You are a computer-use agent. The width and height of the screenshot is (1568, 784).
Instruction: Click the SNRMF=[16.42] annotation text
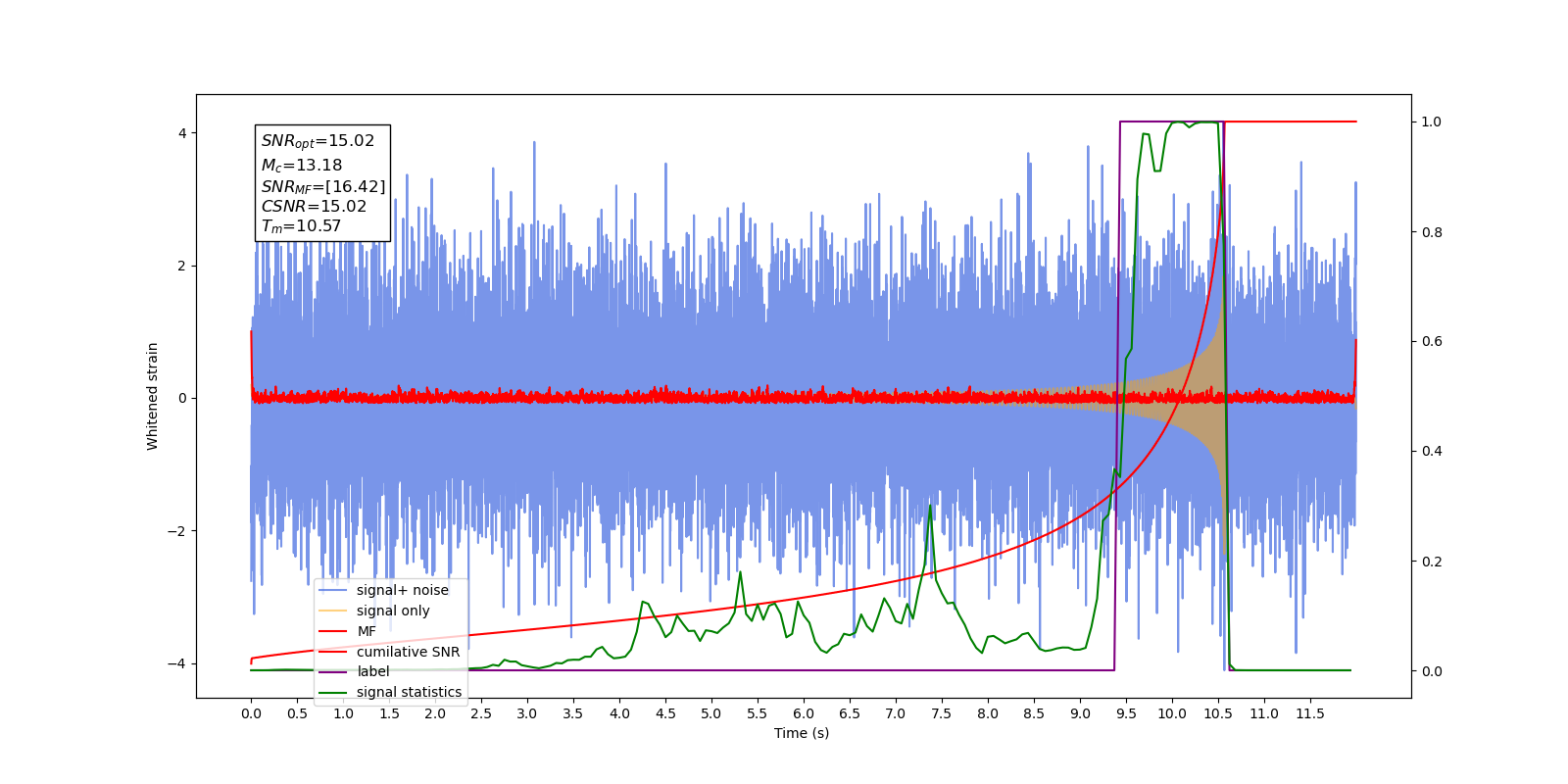(x=323, y=186)
